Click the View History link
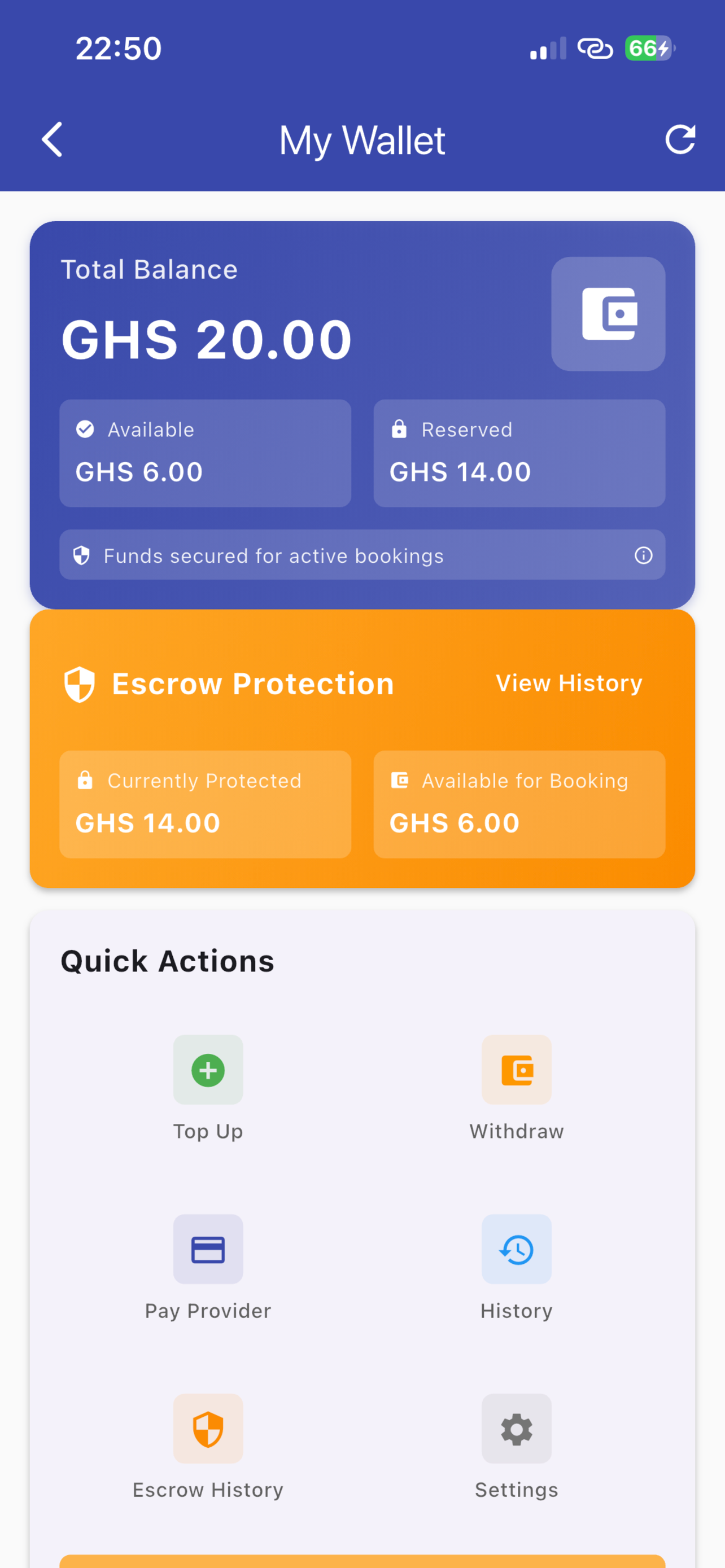 click(x=569, y=683)
